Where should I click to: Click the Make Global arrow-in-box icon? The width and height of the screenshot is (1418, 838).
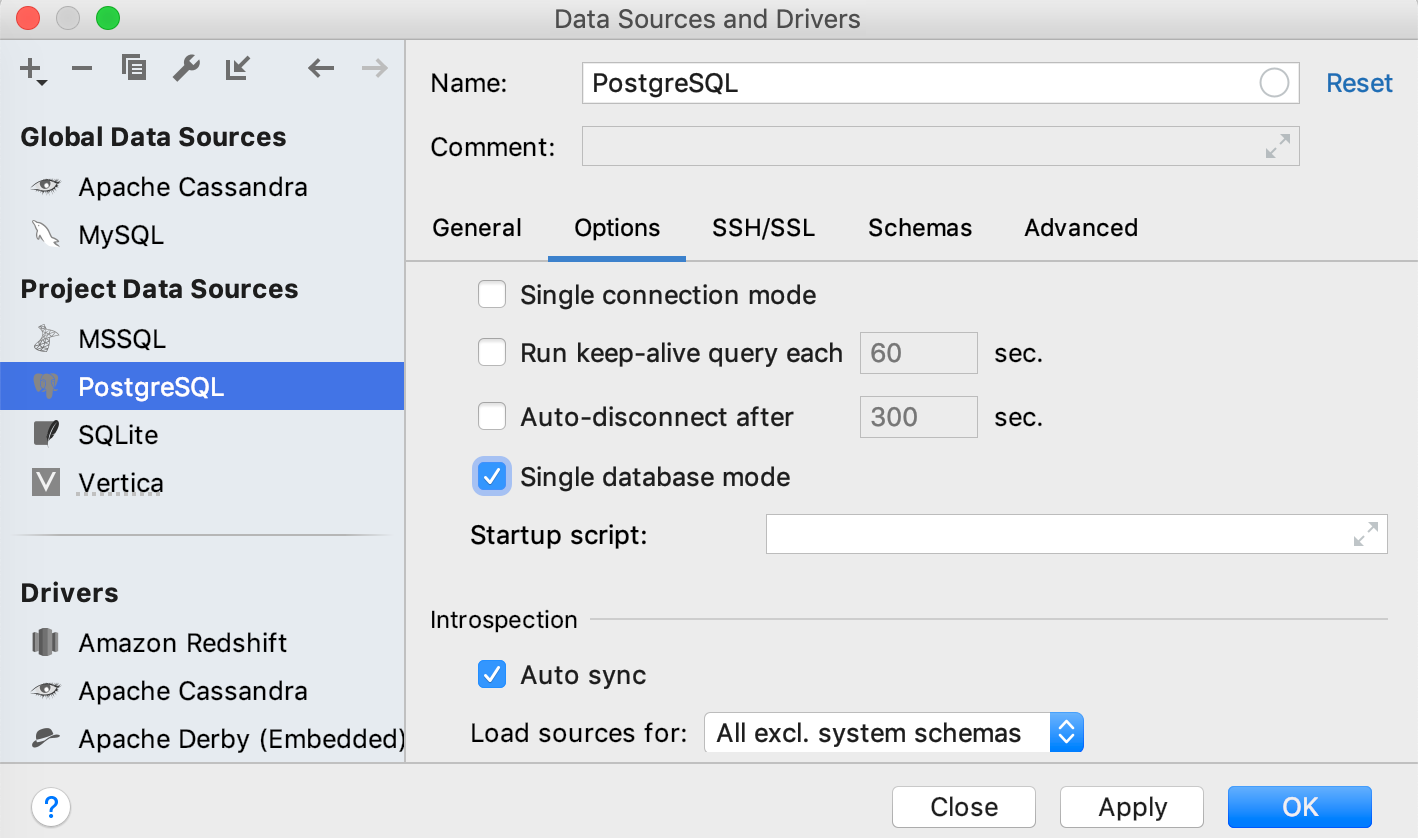tap(238, 68)
